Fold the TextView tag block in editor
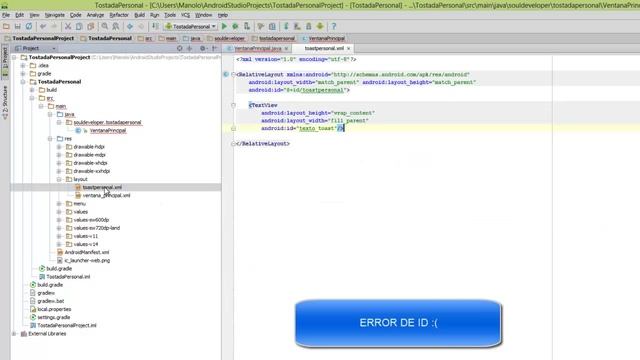640x360 pixels. point(233,105)
